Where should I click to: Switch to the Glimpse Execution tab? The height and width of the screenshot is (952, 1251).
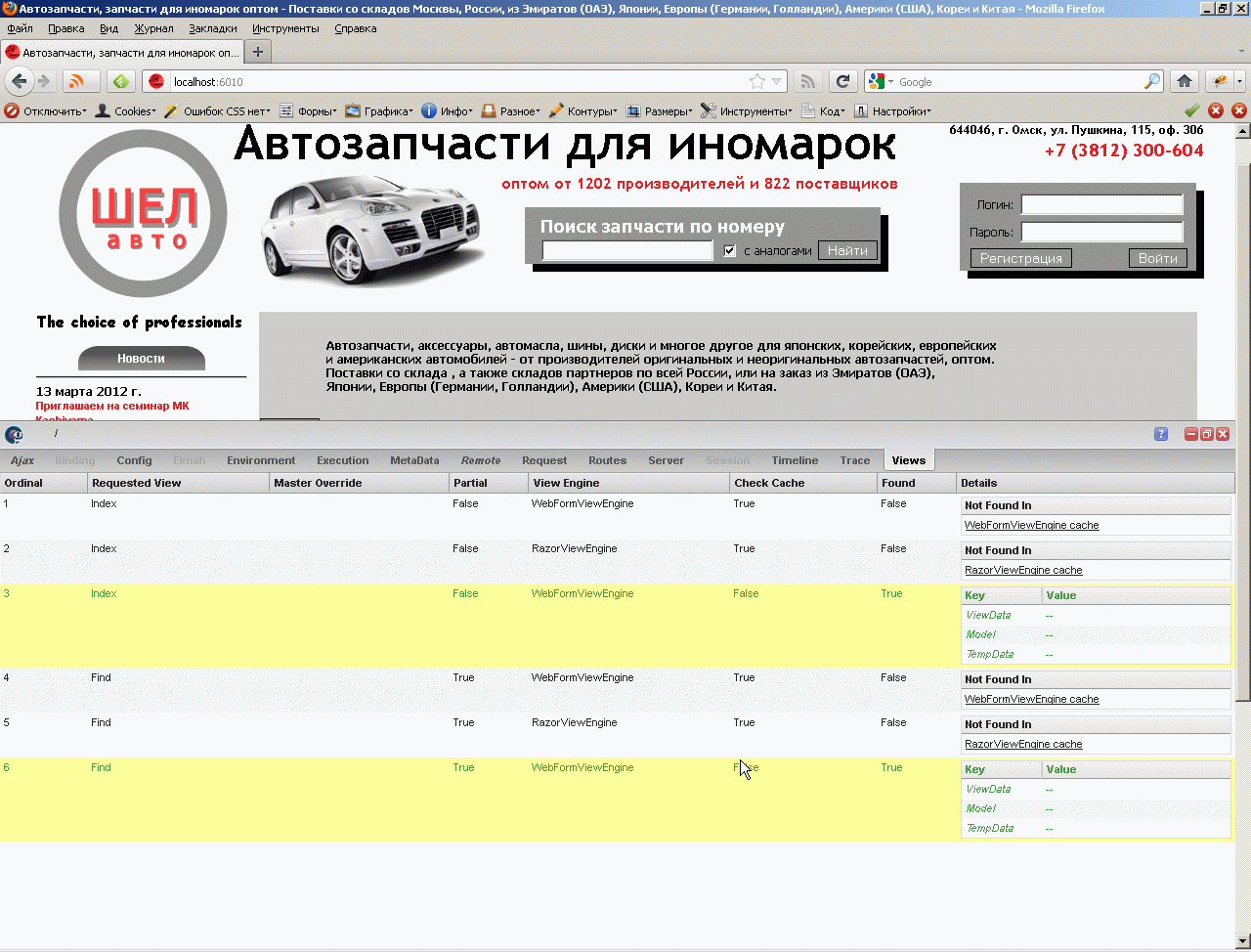pyautogui.click(x=343, y=460)
